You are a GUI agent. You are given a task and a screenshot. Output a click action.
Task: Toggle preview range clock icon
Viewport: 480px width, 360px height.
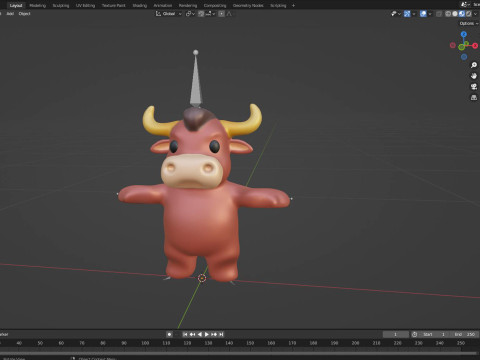tap(414, 334)
